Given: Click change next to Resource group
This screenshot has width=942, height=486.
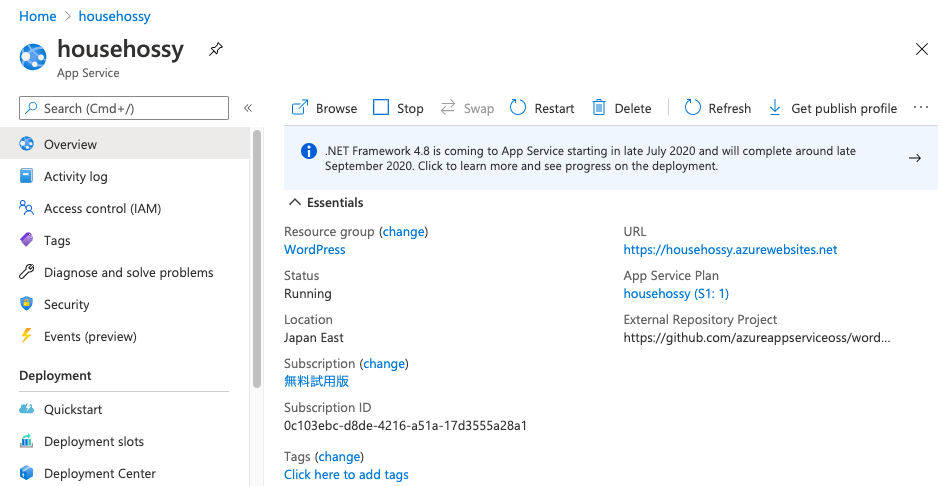Looking at the screenshot, I should (x=404, y=231).
